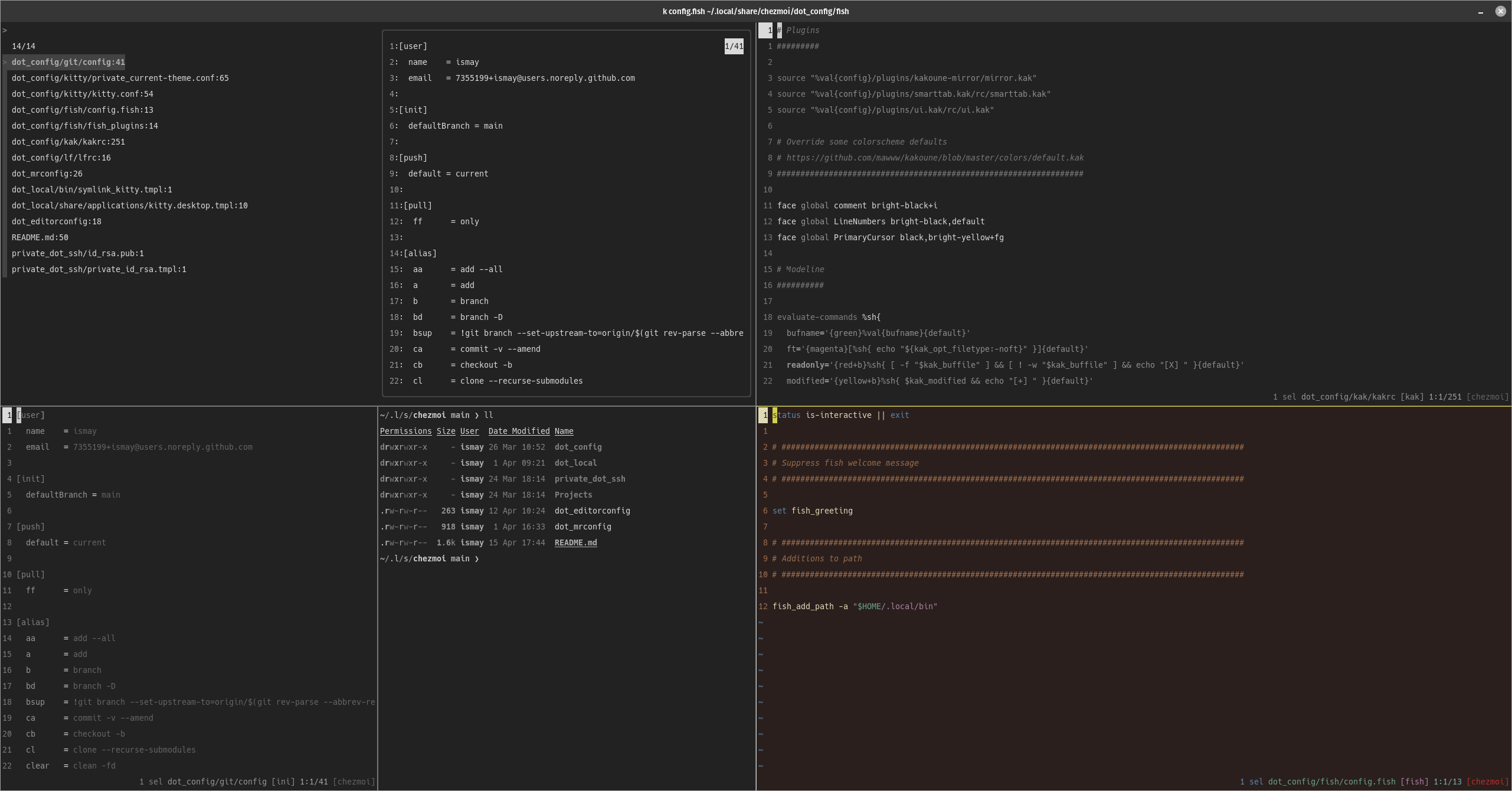Open the GitHub default.kak URL in kakrc

[935, 158]
